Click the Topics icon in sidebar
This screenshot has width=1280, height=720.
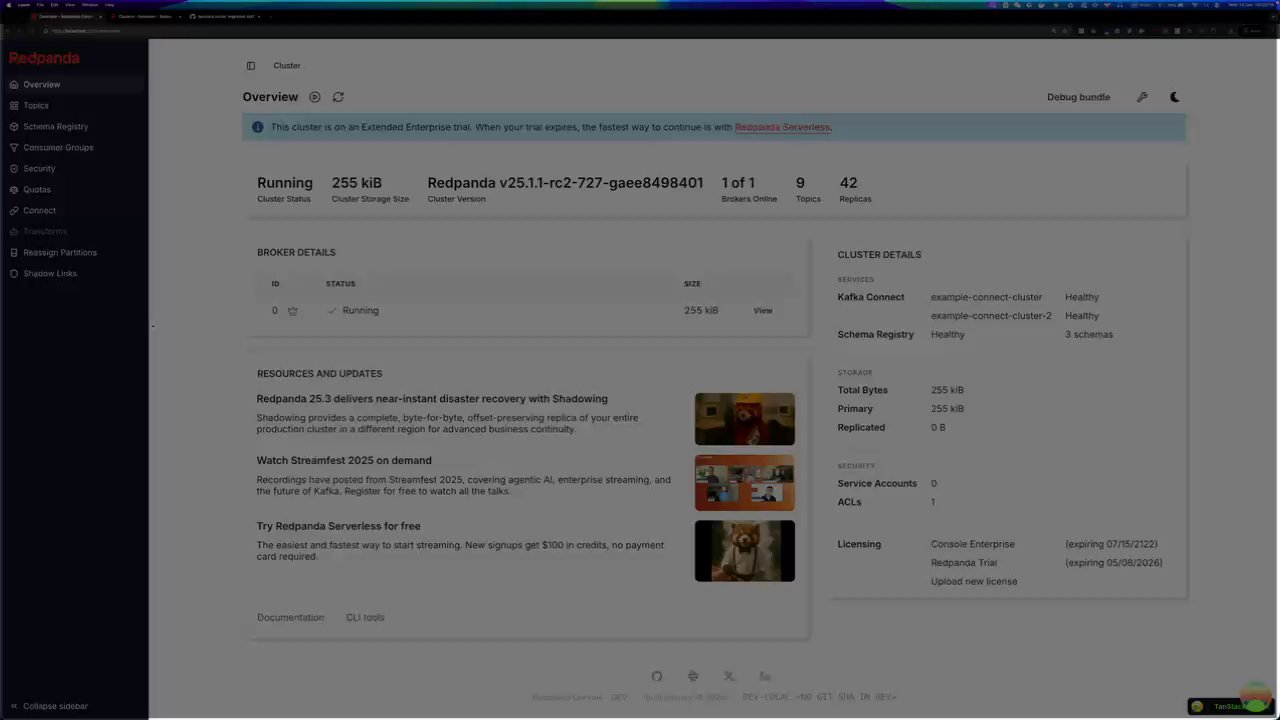click(x=14, y=106)
